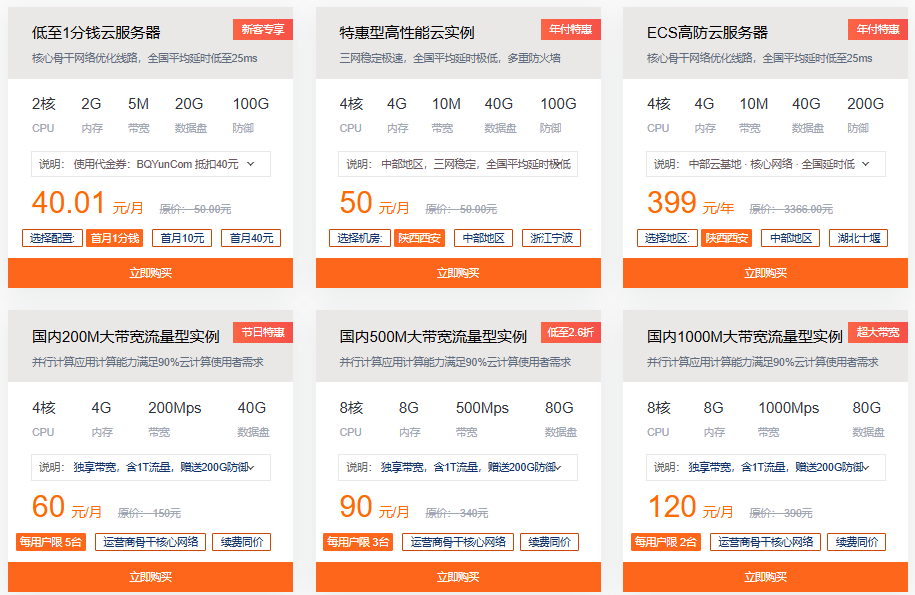Choose the 浙江宁波 region option

point(550,238)
